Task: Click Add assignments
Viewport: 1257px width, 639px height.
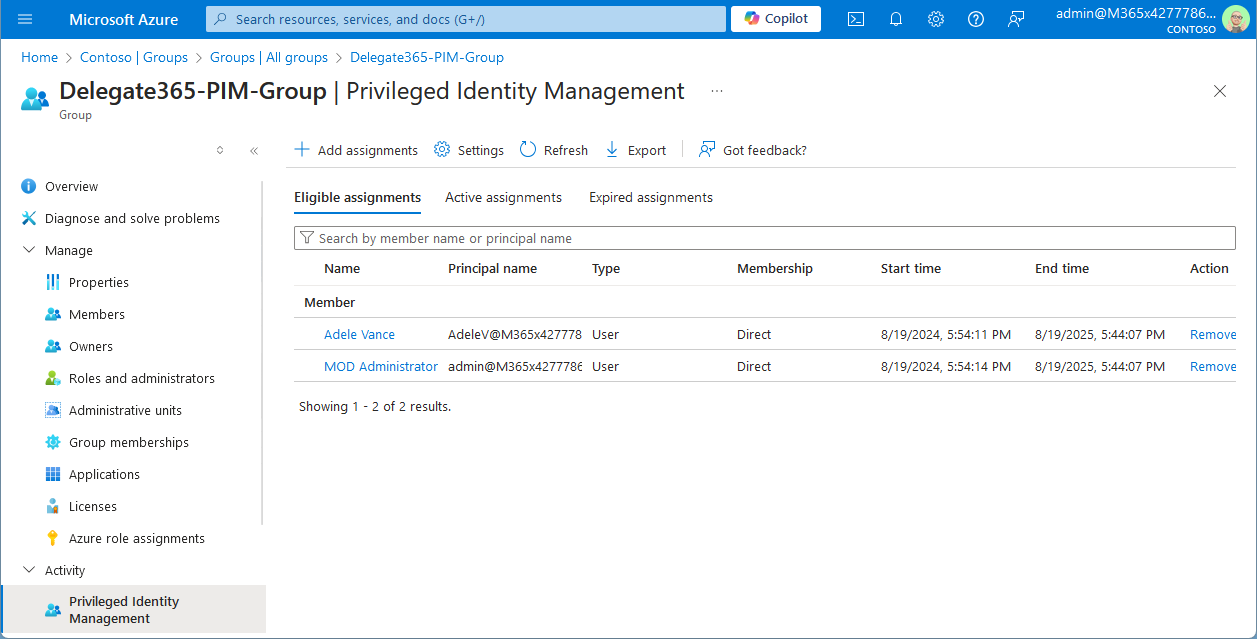Action: point(356,150)
